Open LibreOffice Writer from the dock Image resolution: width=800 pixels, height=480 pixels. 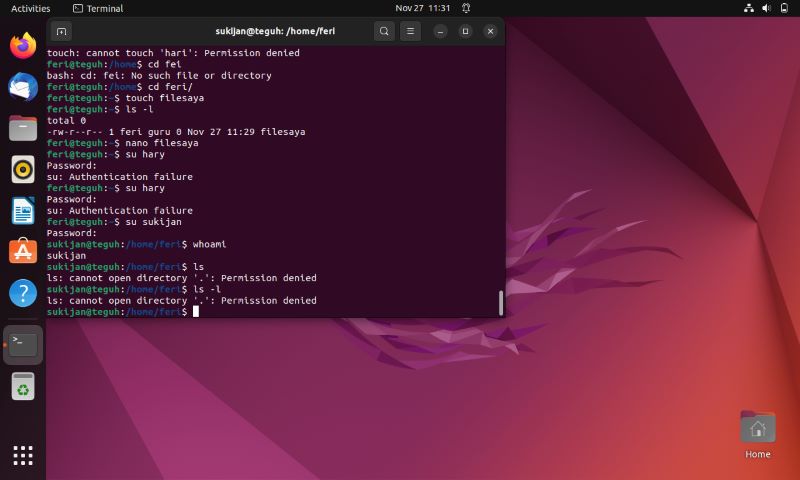click(x=23, y=211)
